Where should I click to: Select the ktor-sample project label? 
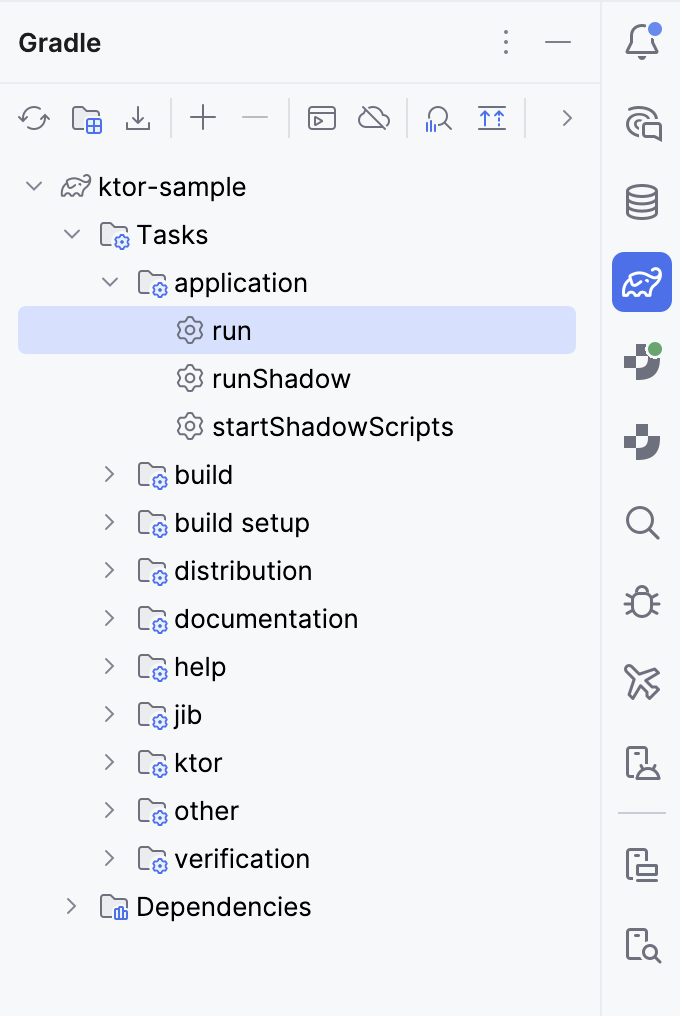coord(172,187)
